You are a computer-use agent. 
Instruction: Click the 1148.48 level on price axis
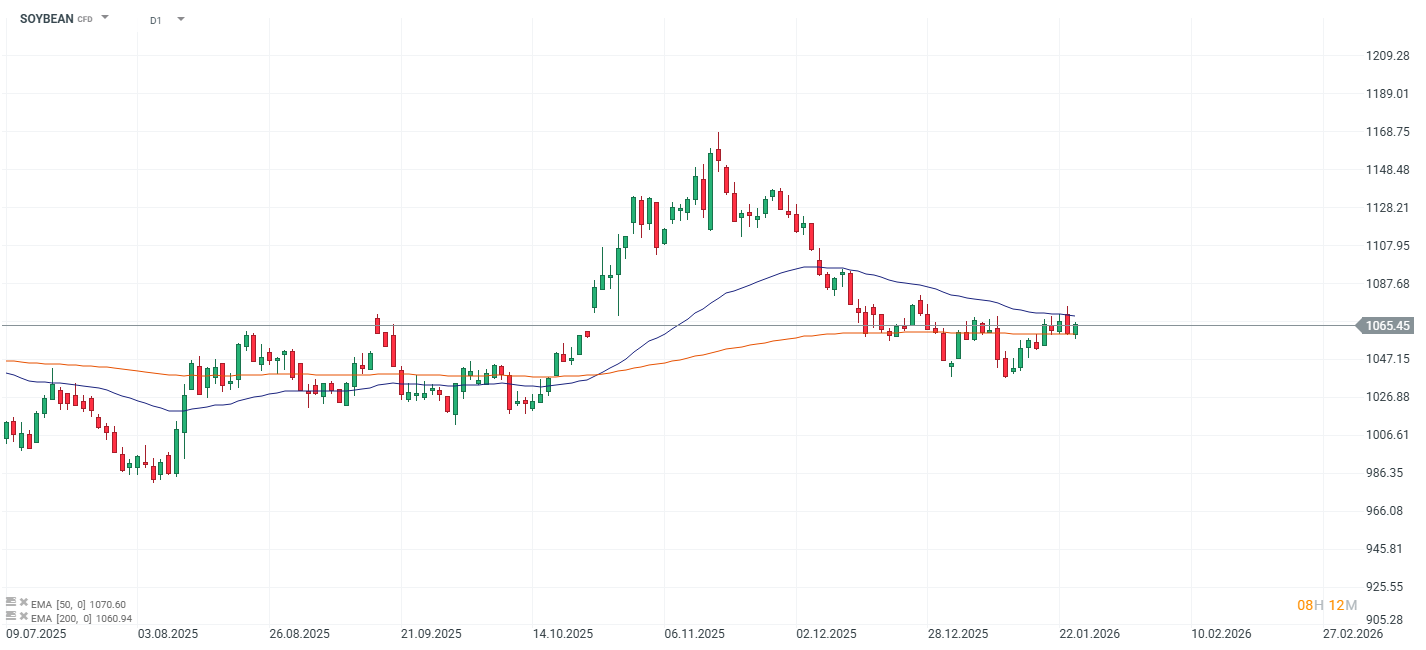tap(1388, 169)
